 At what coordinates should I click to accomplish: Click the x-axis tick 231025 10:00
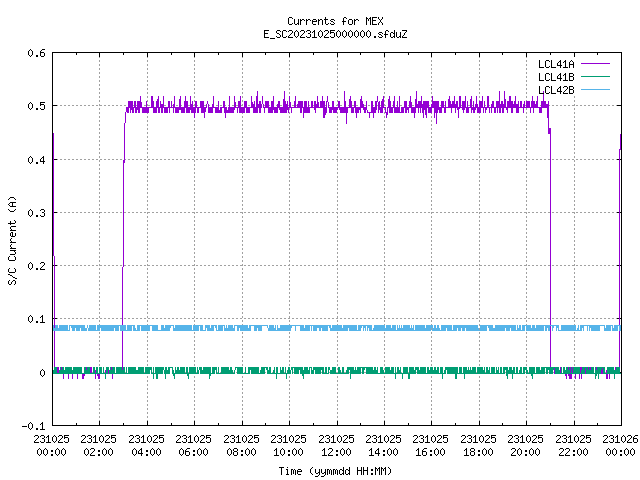click(289, 446)
